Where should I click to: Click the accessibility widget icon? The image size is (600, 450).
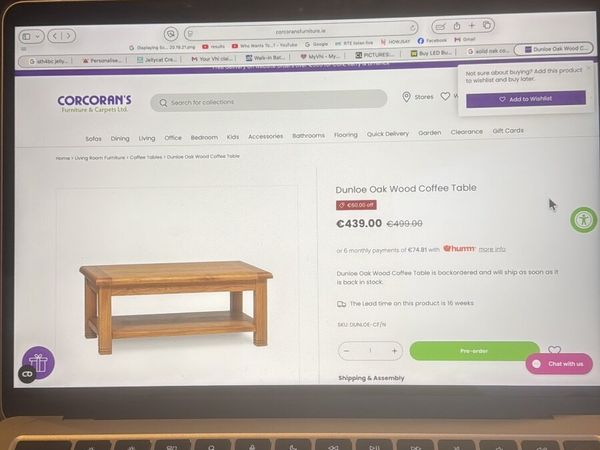[x=584, y=220]
